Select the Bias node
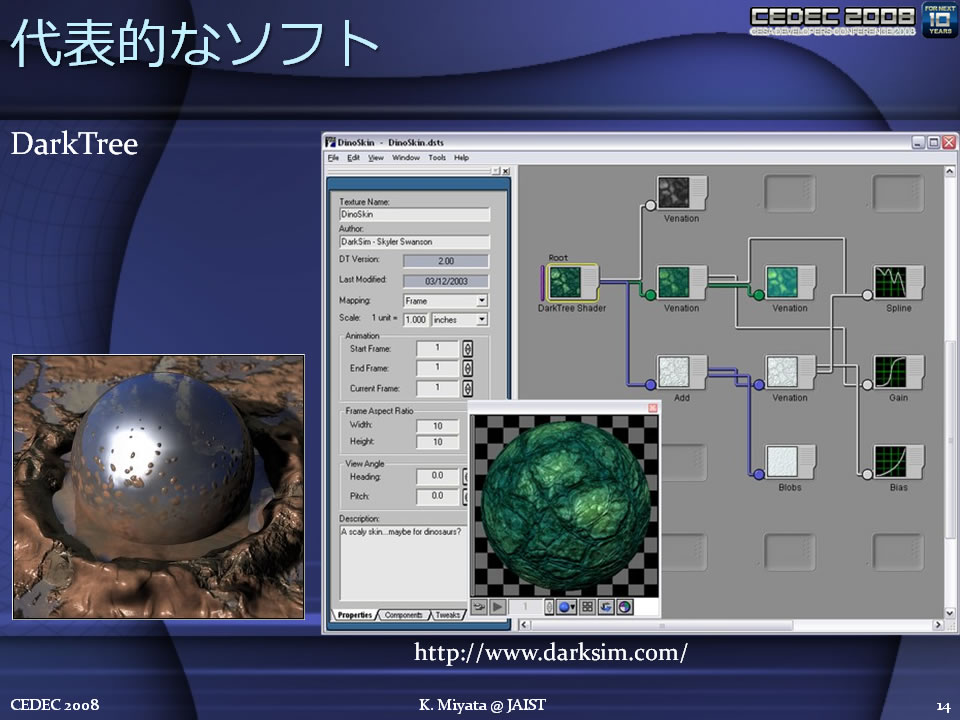 (898, 462)
